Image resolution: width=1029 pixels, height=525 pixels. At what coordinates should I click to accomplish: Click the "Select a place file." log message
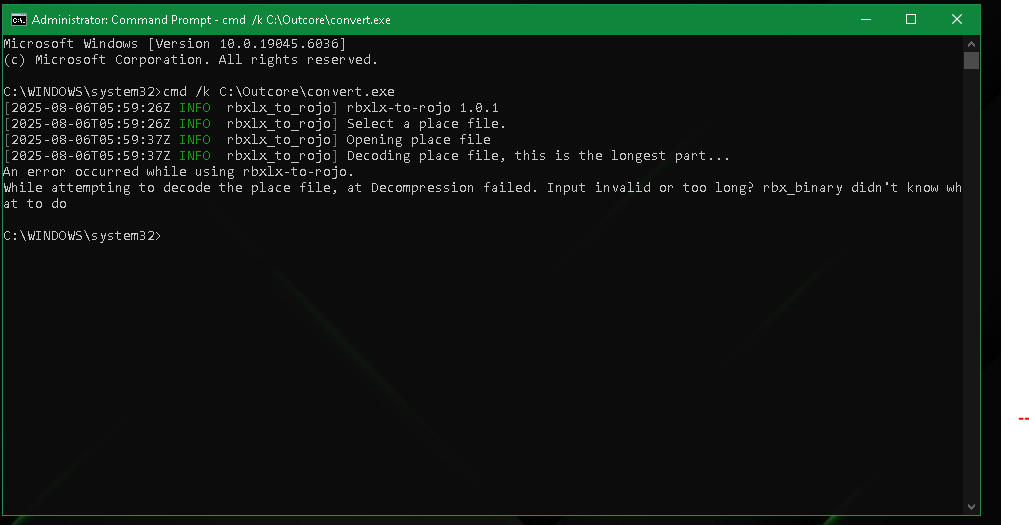tap(426, 124)
